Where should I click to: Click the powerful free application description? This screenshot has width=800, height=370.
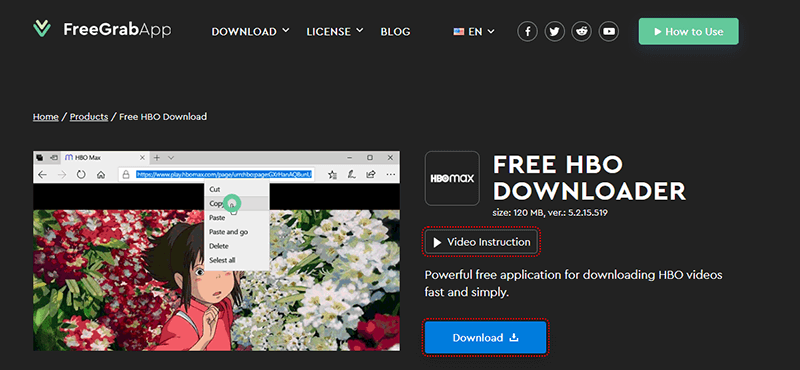click(573, 284)
